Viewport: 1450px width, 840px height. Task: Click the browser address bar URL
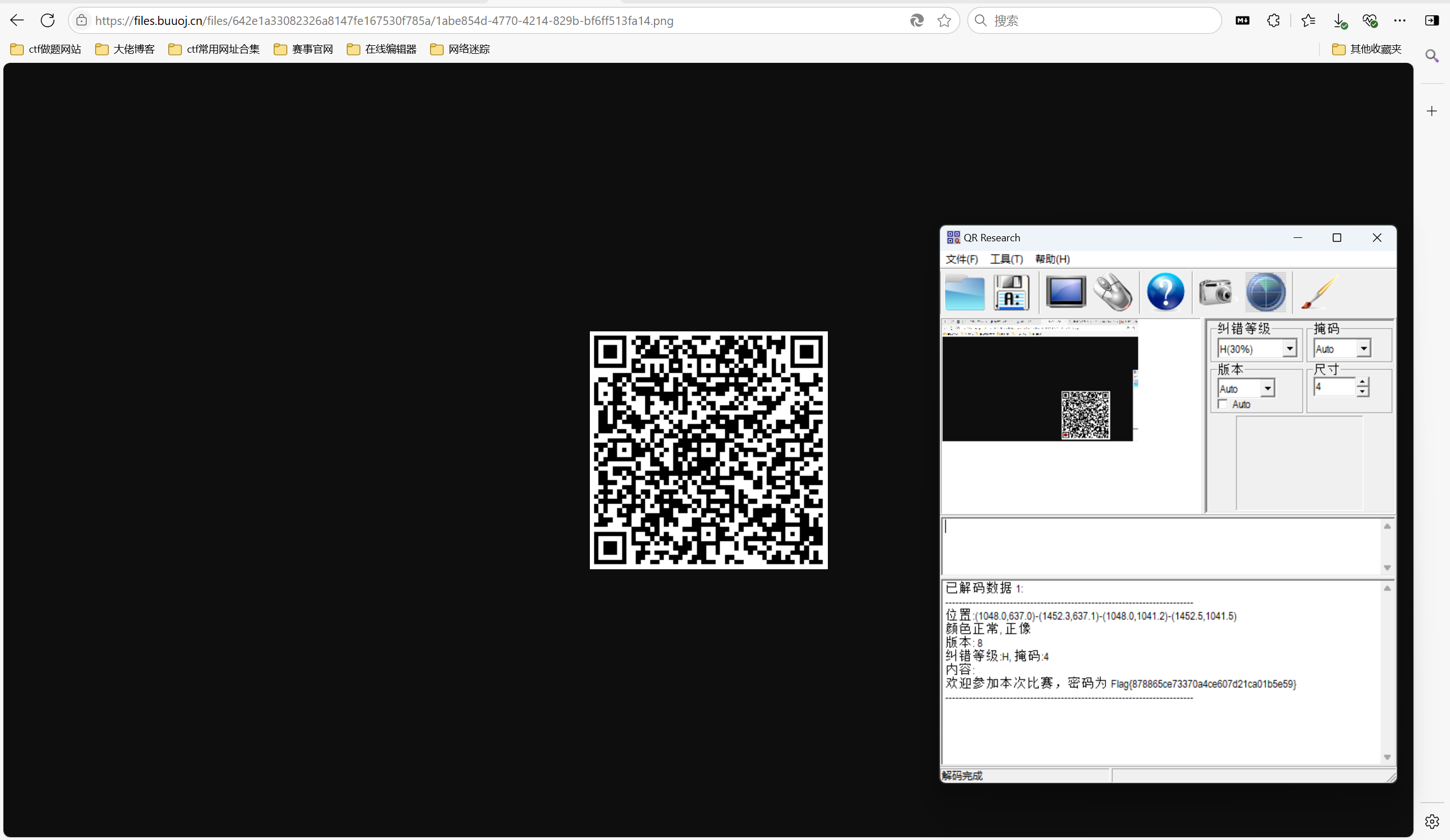(x=384, y=21)
